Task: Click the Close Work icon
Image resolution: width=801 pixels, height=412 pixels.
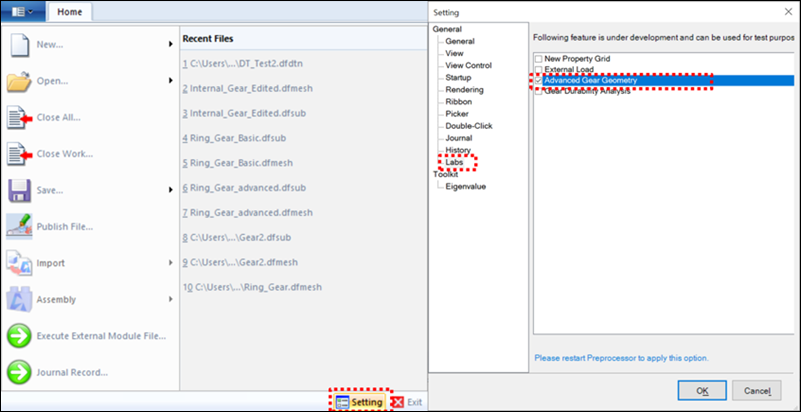Action: (x=19, y=154)
